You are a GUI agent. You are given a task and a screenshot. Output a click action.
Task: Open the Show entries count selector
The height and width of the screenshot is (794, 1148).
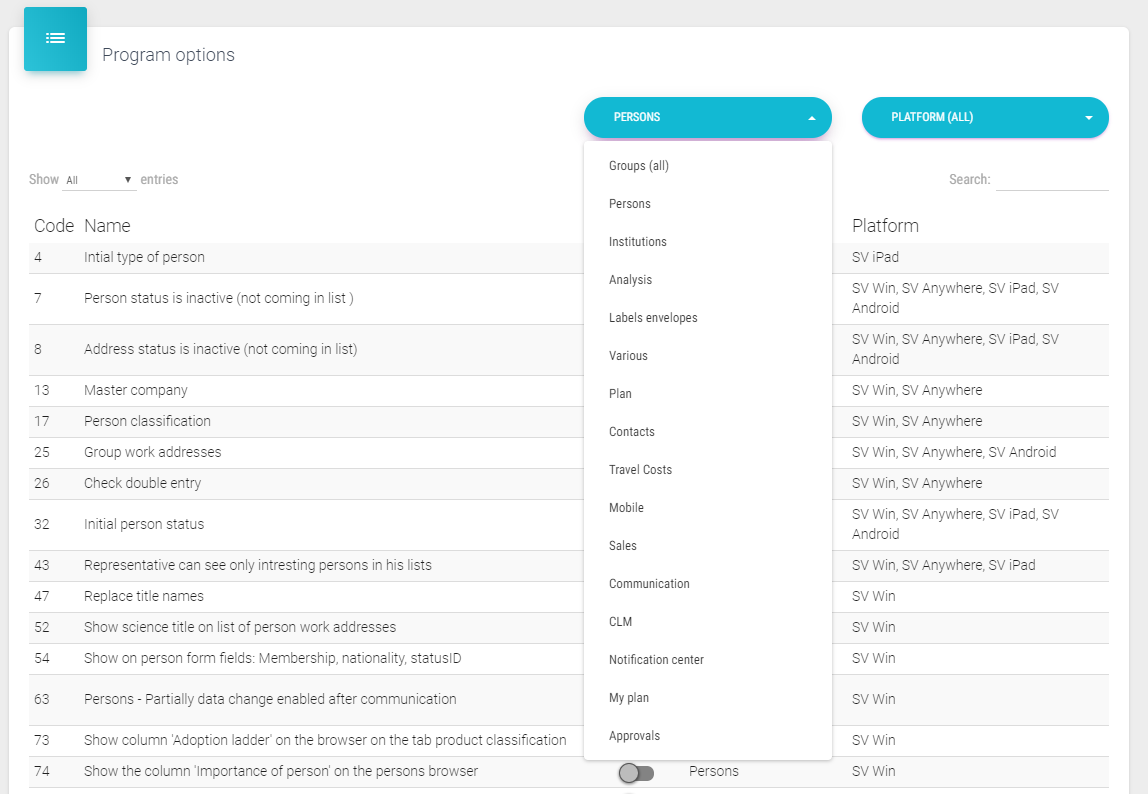click(x=99, y=180)
